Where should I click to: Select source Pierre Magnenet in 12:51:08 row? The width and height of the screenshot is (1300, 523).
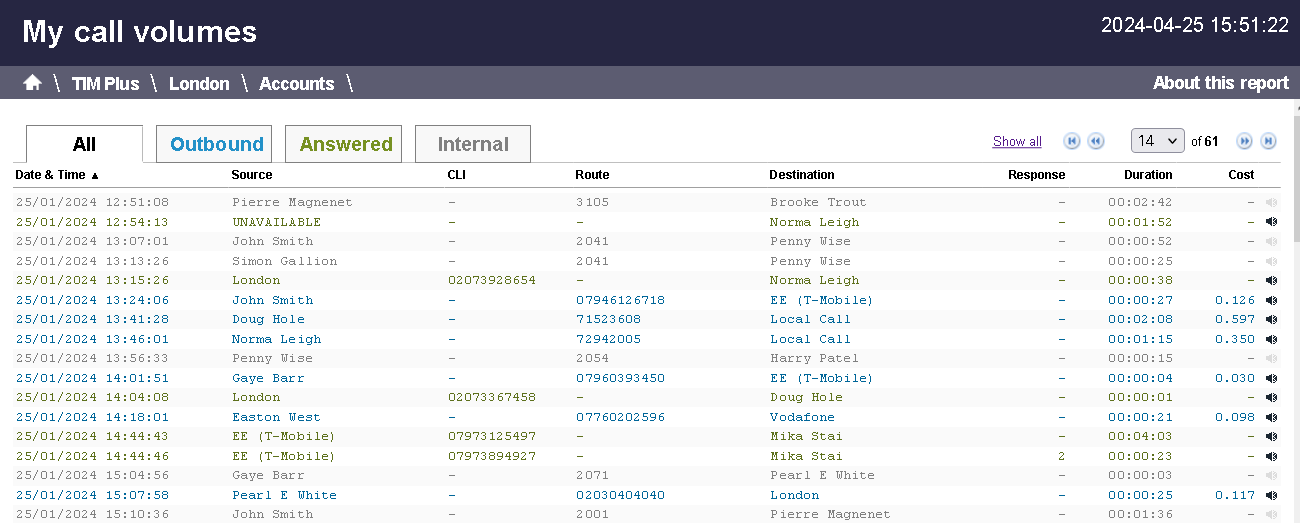pyautogui.click(x=292, y=202)
